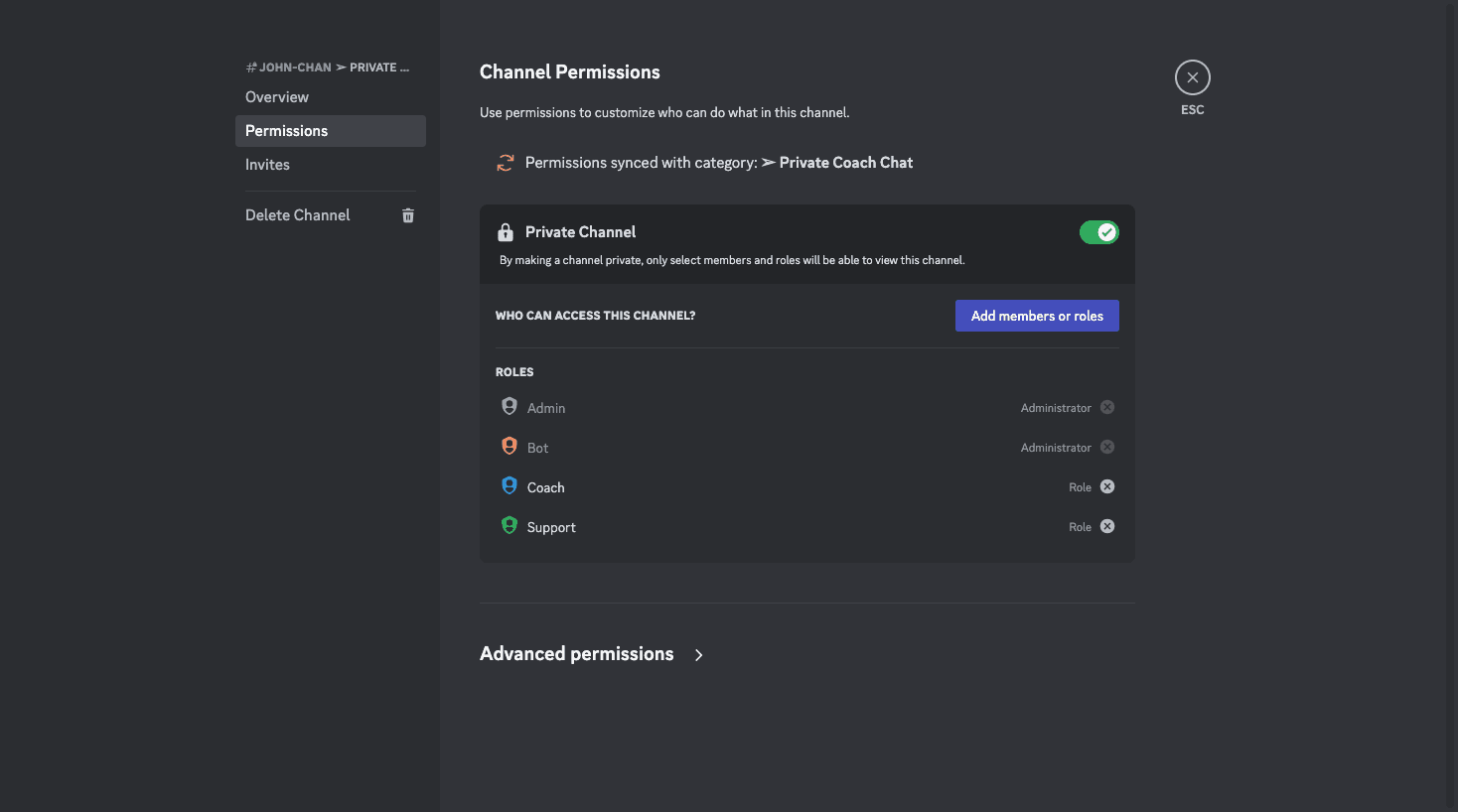Click the Channel Permissions title

pyautogui.click(x=570, y=72)
